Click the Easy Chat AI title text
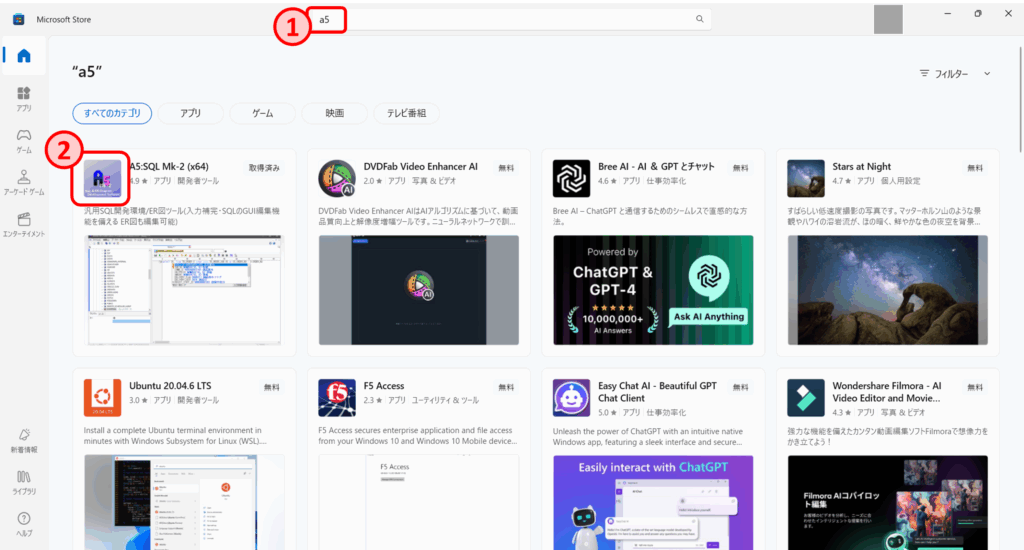1024x550 pixels. point(657,392)
